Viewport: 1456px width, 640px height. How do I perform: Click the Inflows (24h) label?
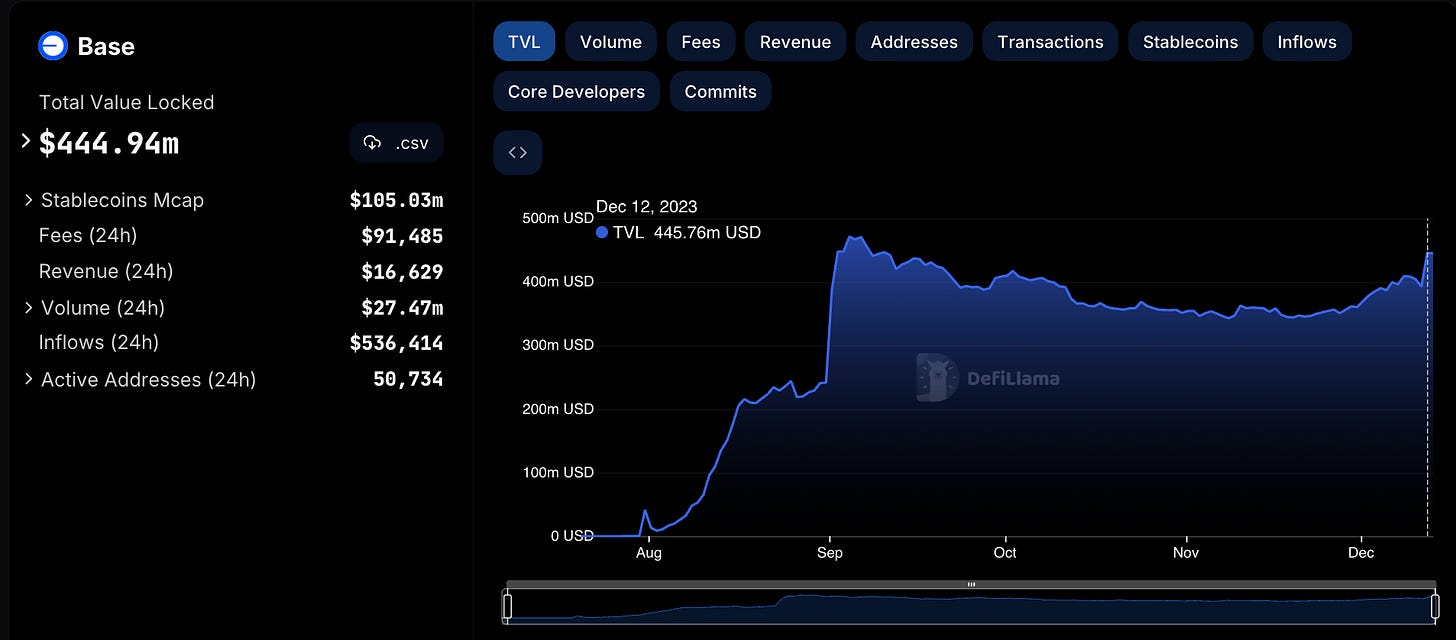[x=99, y=342]
